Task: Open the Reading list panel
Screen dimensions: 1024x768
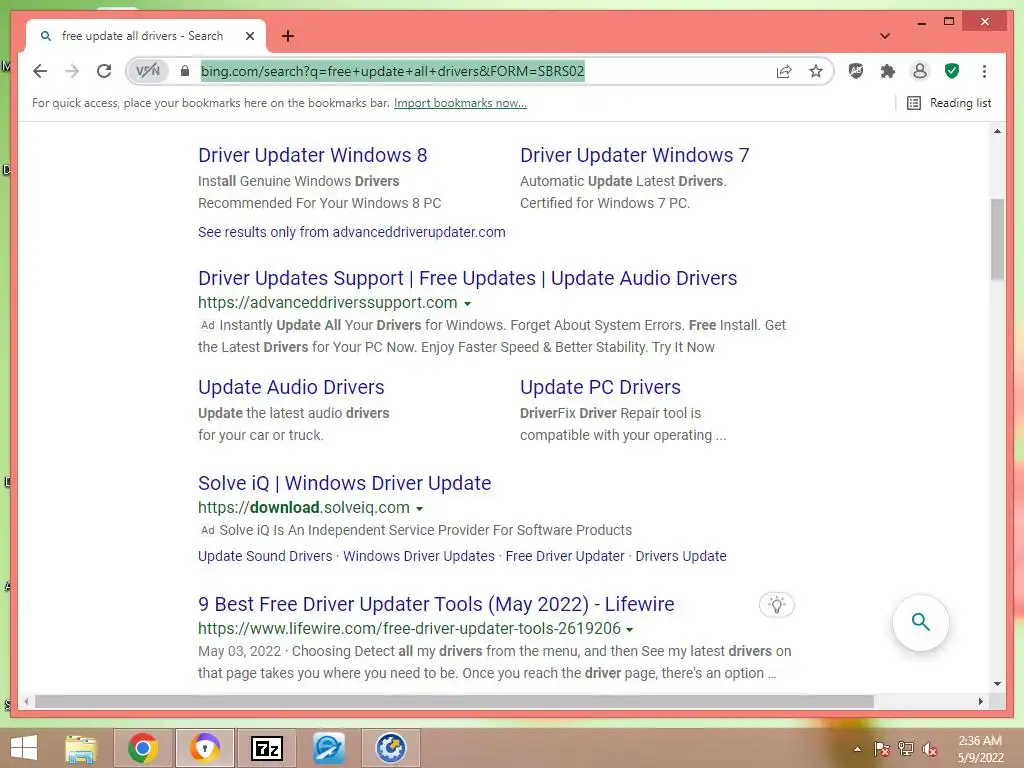Action: tap(949, 103)
